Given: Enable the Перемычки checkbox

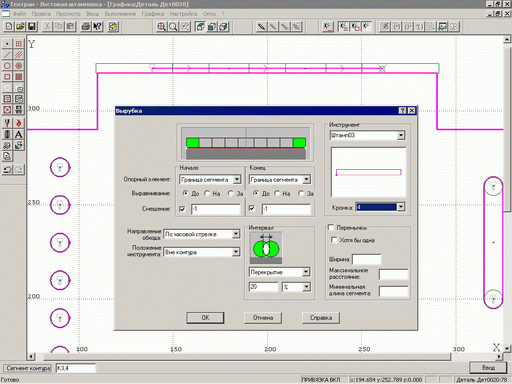Looking at the screenshot, I should (x=331, y=227).
